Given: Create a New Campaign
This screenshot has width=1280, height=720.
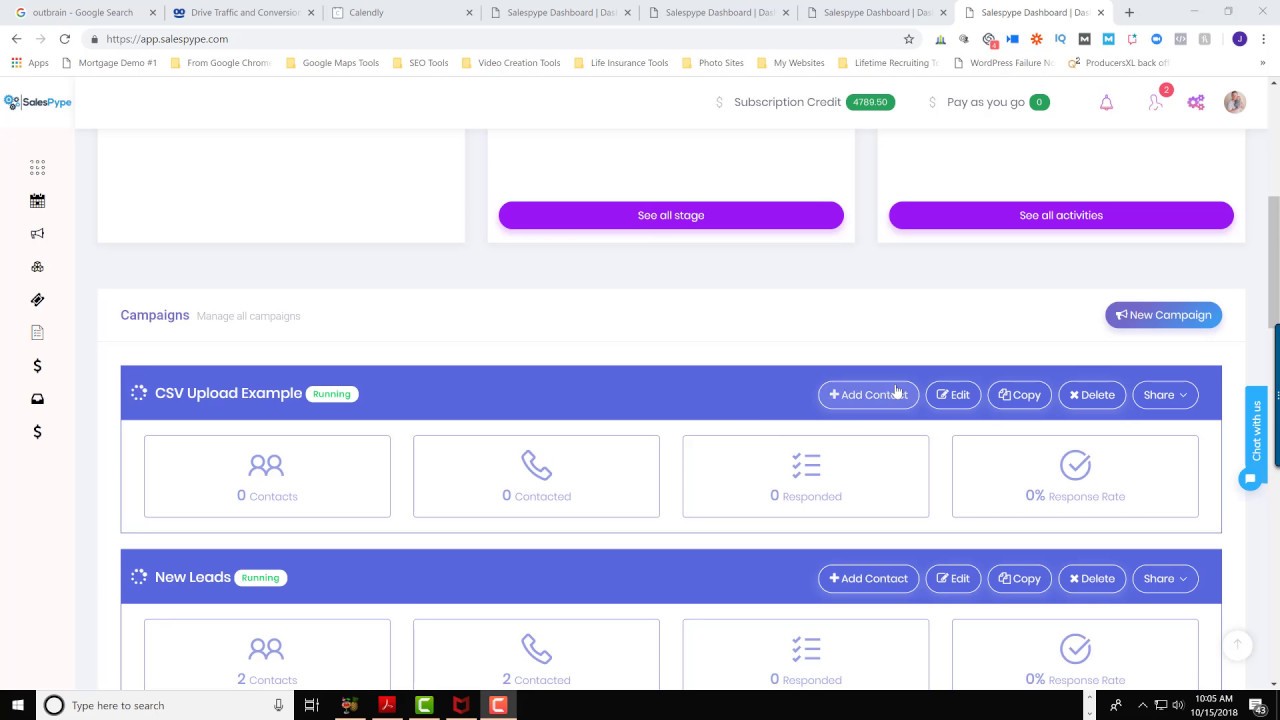Looking at the screenshot, I should 1163,315.
